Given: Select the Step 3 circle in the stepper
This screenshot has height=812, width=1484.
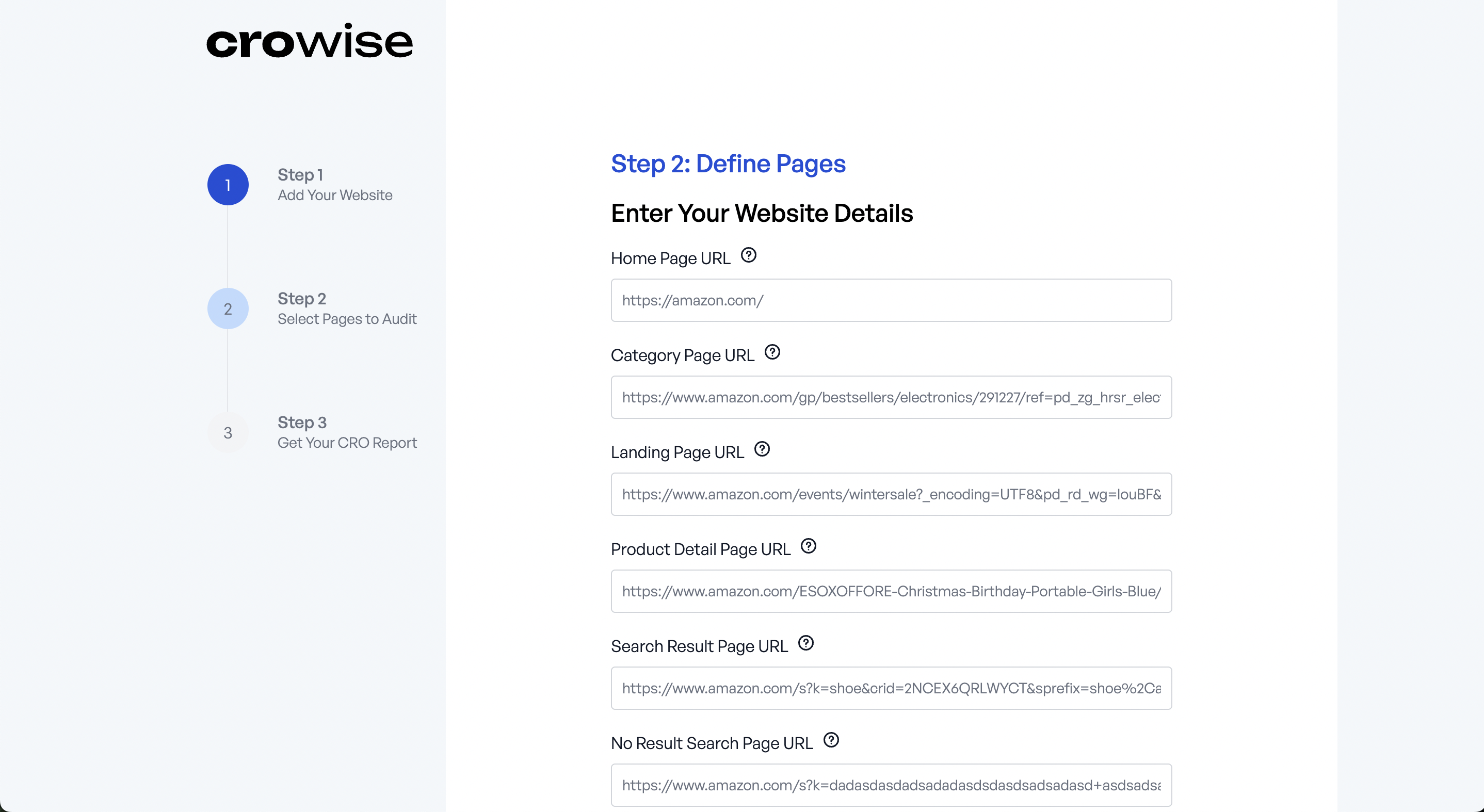Looking at the screenshot, I should click(x=228, y=432).
